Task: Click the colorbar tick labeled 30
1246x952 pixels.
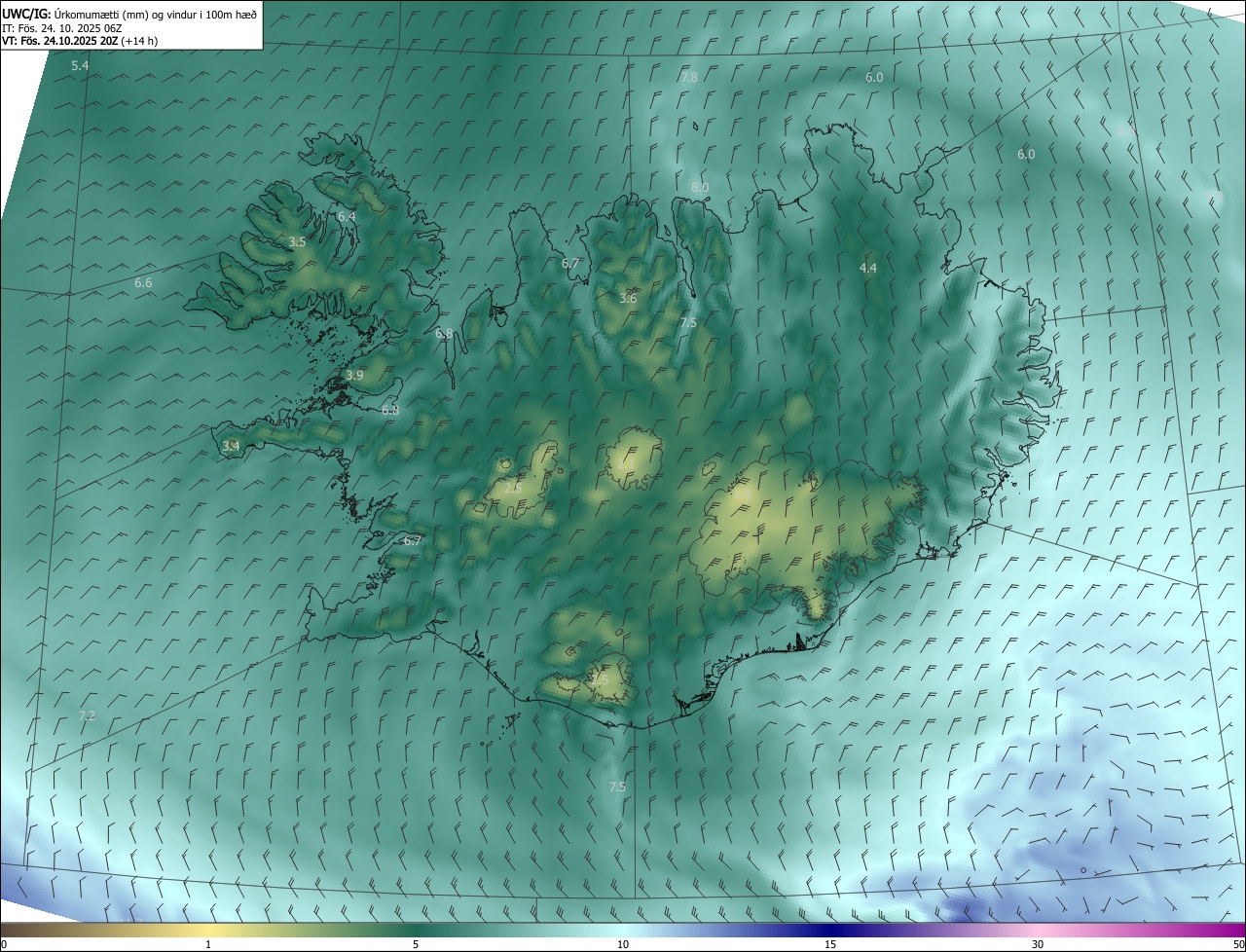Action: pos(1038,944)
